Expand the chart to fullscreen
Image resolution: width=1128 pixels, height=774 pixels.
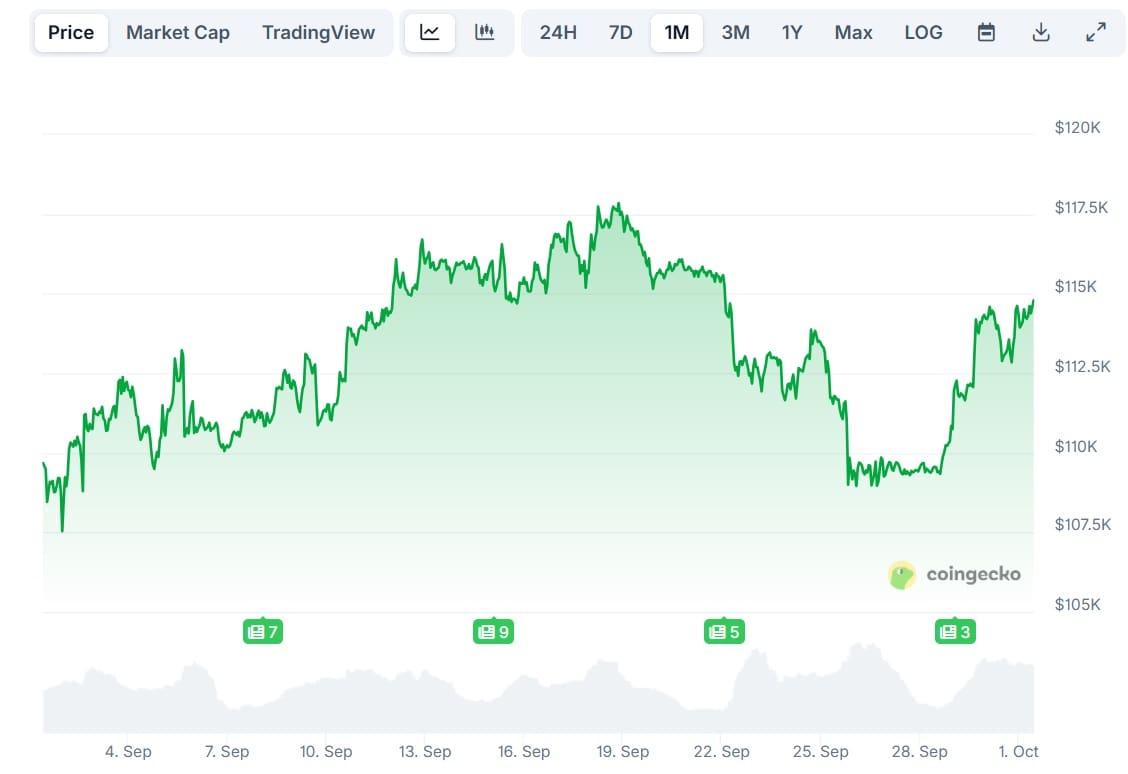point(1096,31)
